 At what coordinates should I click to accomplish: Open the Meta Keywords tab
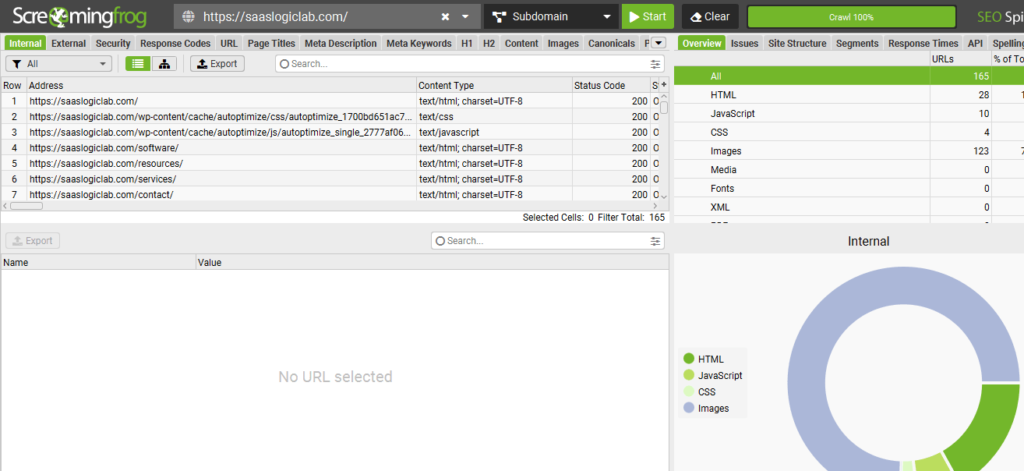click(419, 43)
